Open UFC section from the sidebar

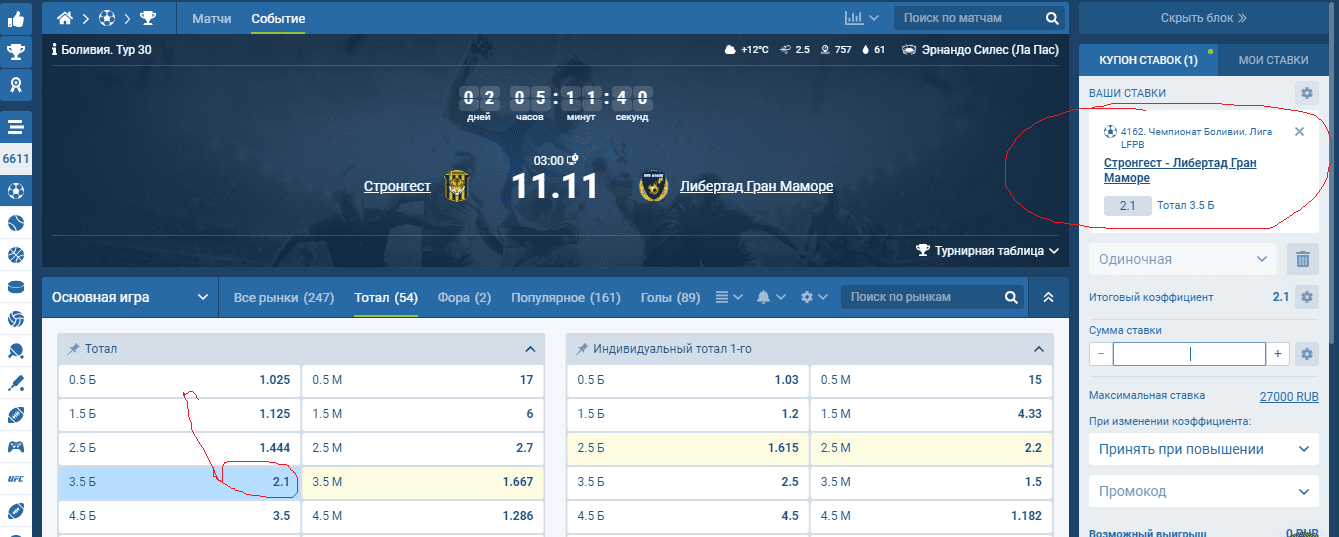click(16, 479)
